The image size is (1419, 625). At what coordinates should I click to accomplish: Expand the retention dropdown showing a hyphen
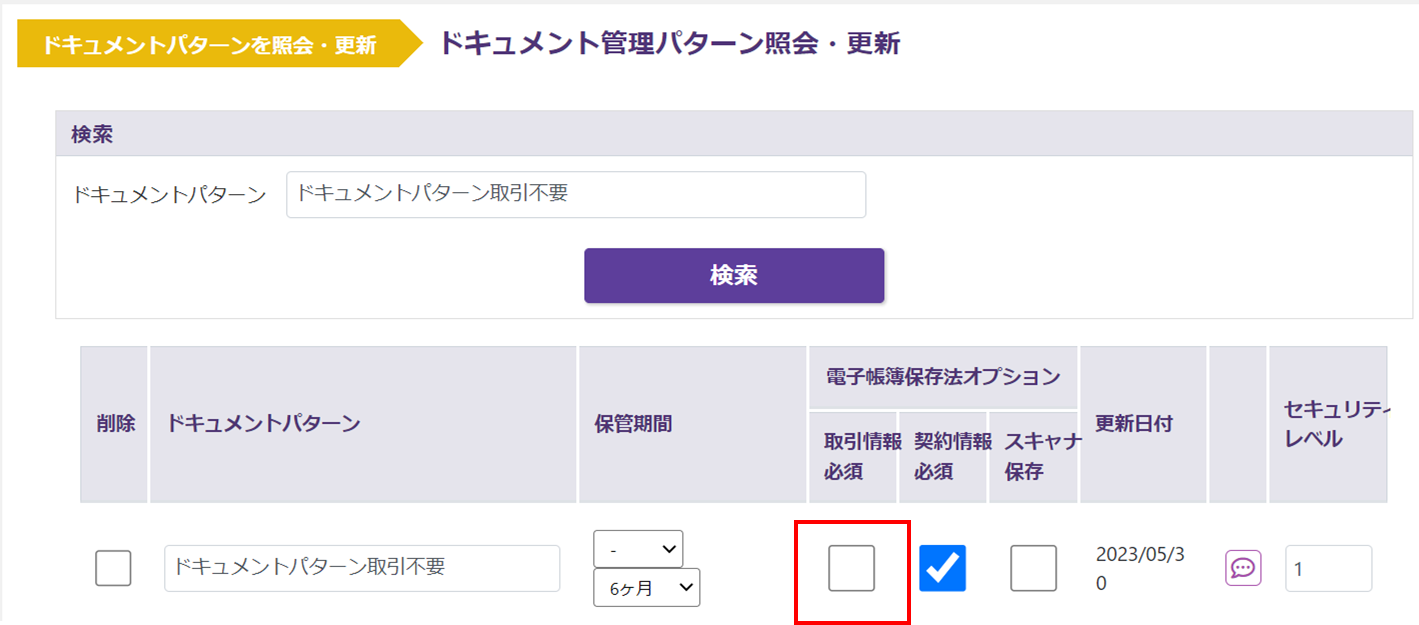tap(638, 549)
